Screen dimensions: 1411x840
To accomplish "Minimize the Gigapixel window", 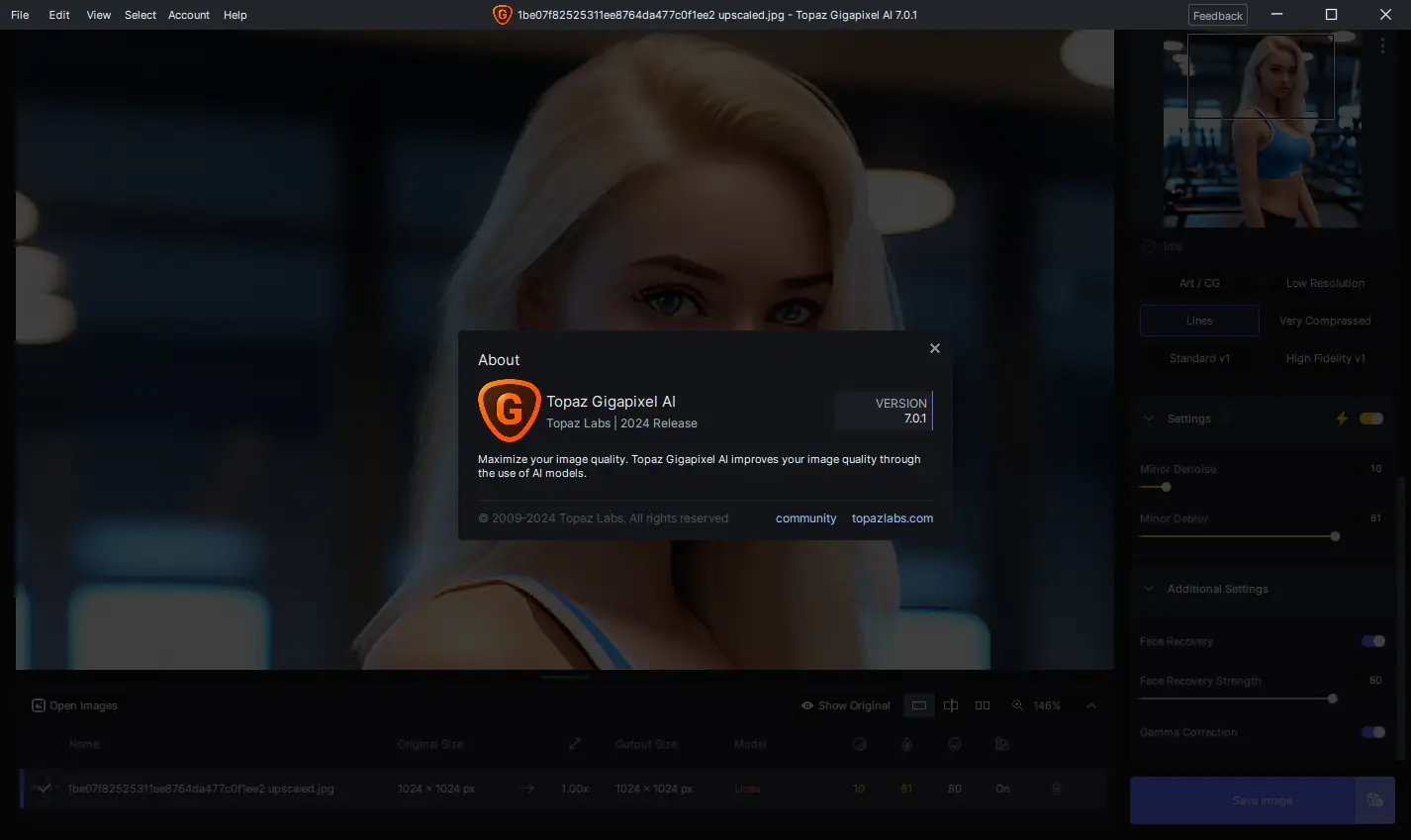I will 1277,15.
